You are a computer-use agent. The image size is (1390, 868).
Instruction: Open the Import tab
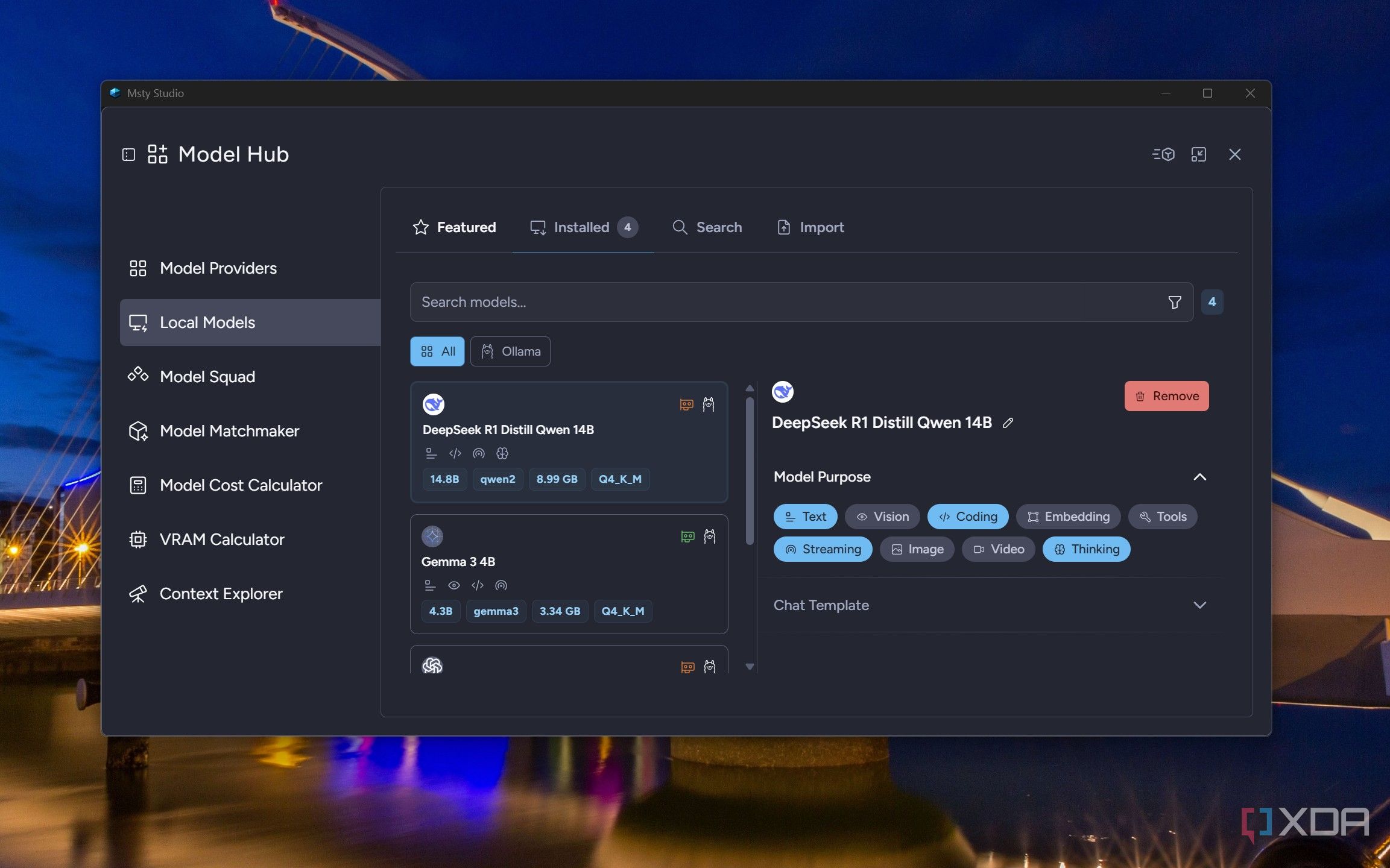pyautogui.click(x=810, y=227)
